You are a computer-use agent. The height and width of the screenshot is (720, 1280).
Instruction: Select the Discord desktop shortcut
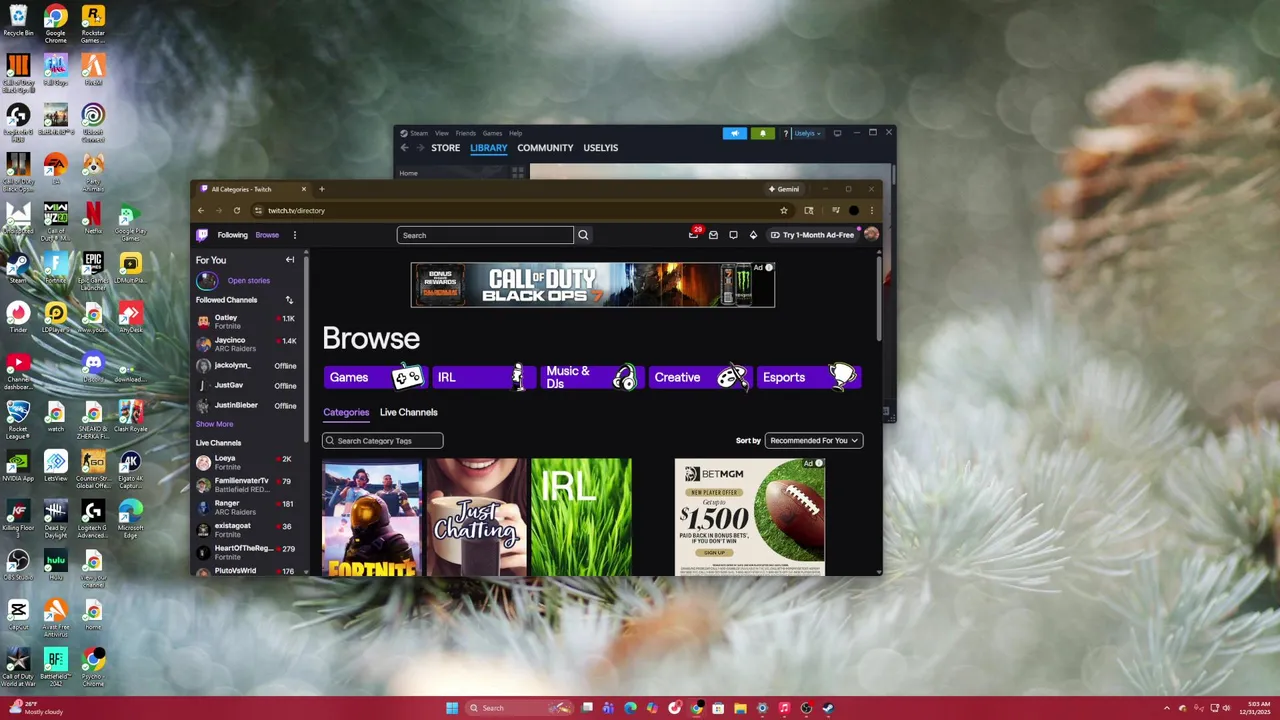coord(92,366)
